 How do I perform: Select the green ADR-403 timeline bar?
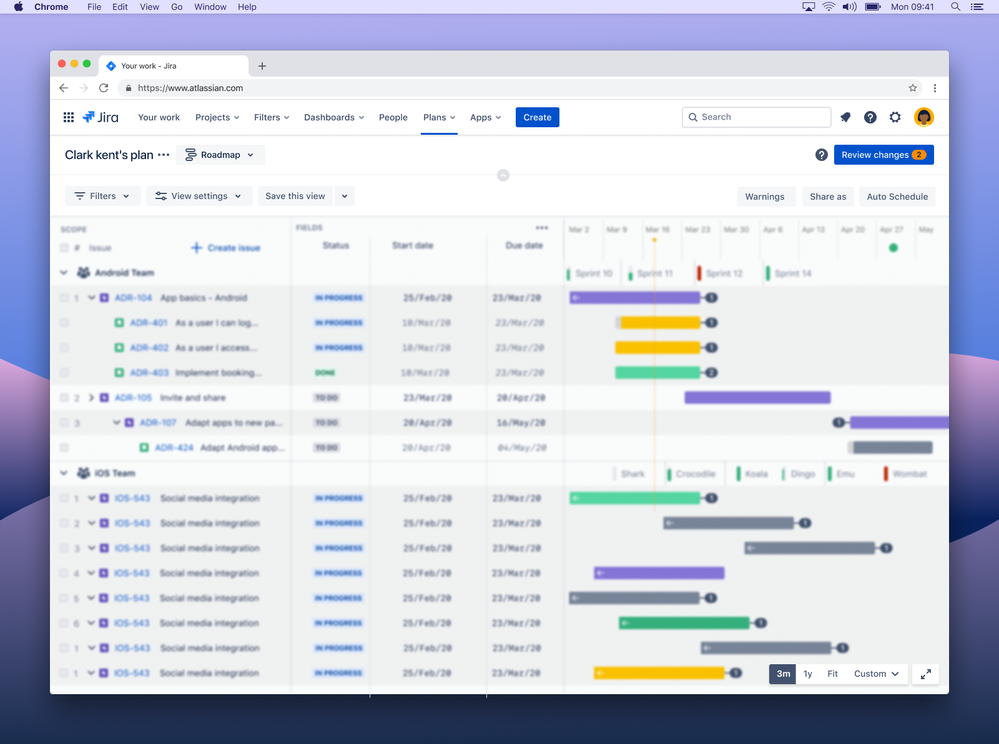coord(658,373)
